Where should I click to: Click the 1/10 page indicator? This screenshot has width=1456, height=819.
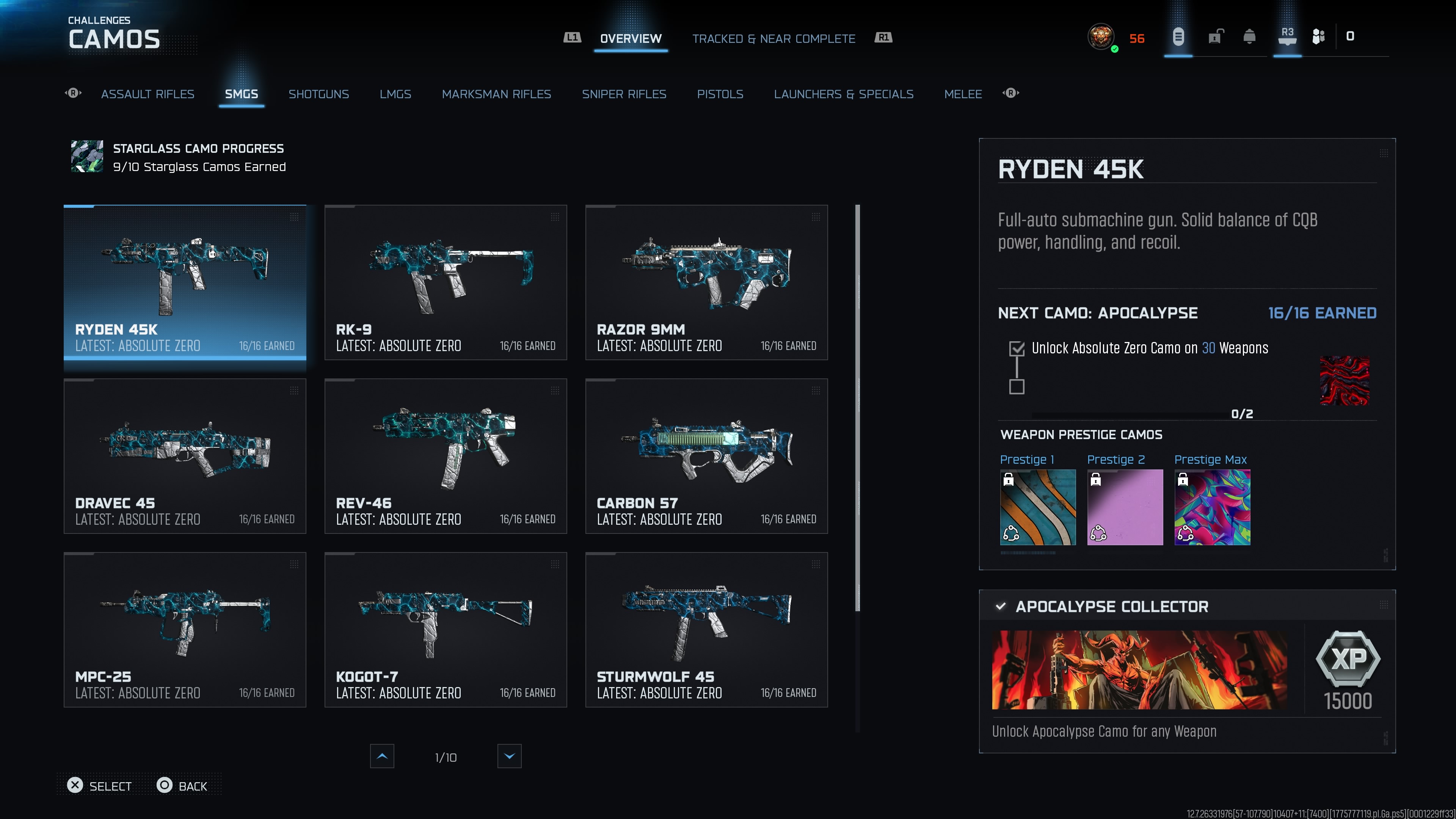[446, 758]
